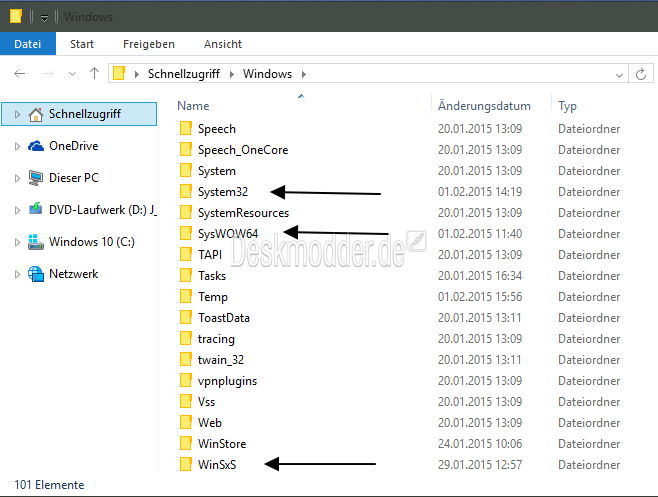This screenshot has height=497, width=658.
Task: Click the date 29.01.2015 12:57
Action: (480, 465)
